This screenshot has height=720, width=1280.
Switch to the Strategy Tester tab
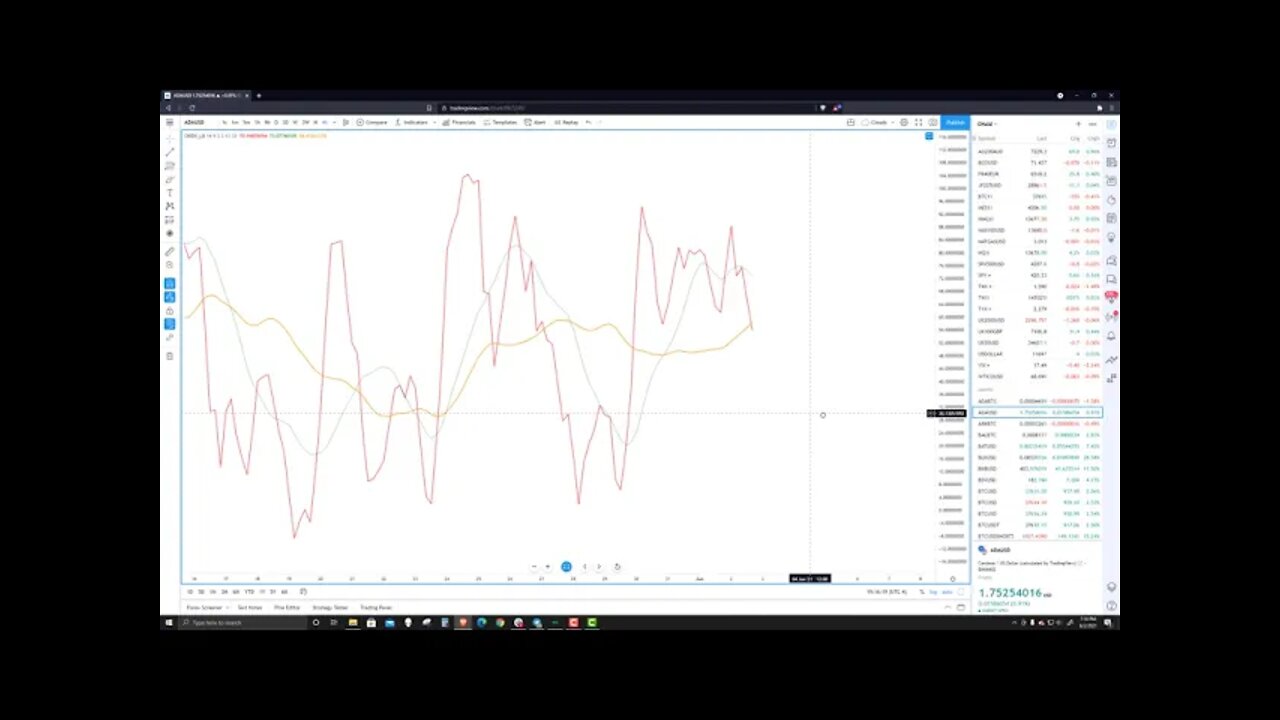click(330, 607)
